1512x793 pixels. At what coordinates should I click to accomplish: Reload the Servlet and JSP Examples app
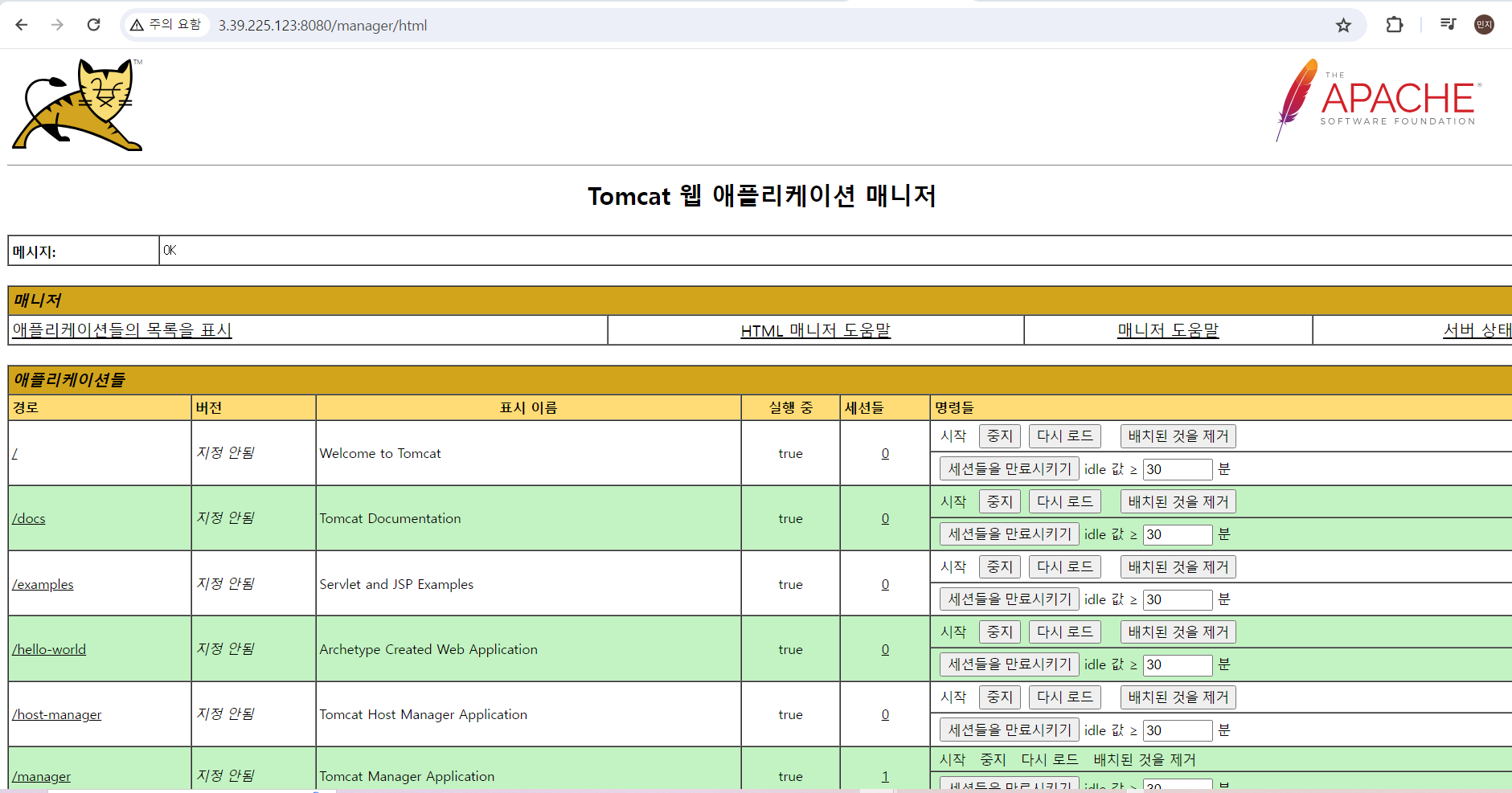click(1065, 567)
